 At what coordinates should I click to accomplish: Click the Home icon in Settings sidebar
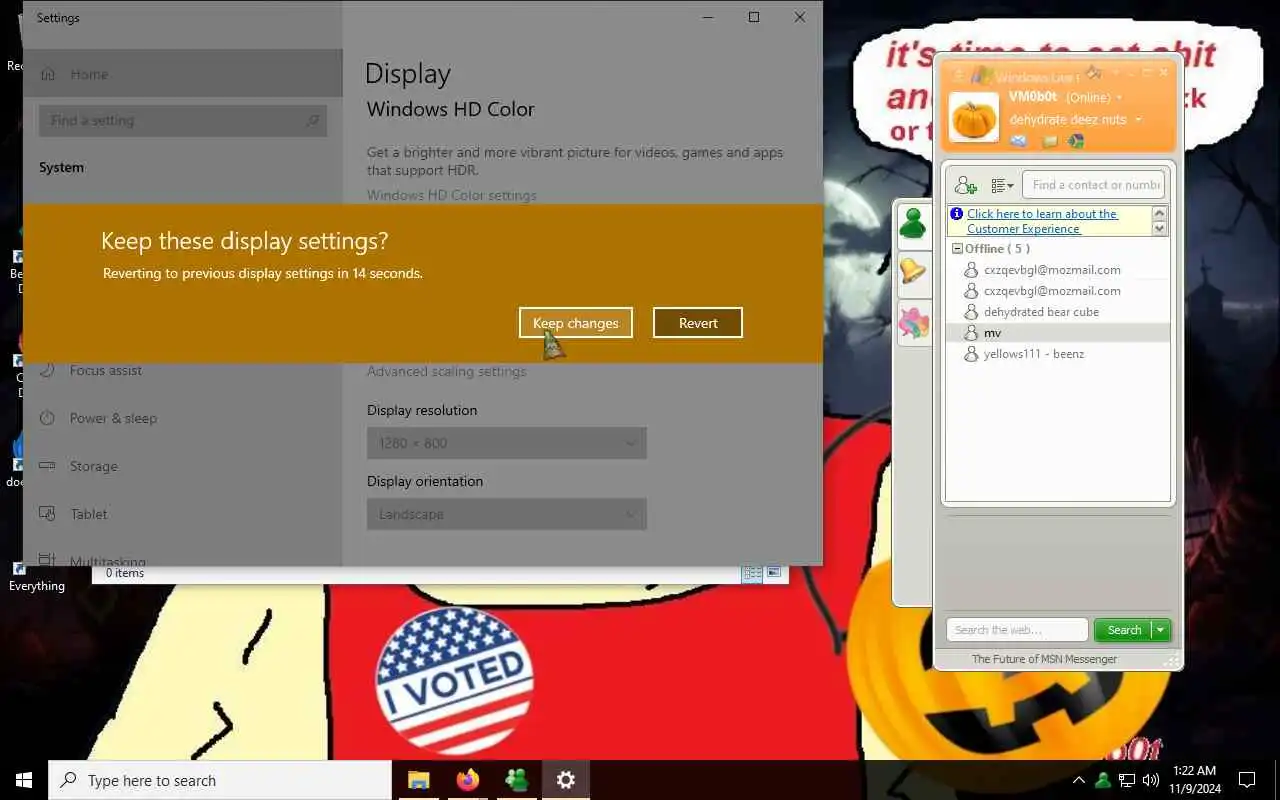tap(47, 74)
